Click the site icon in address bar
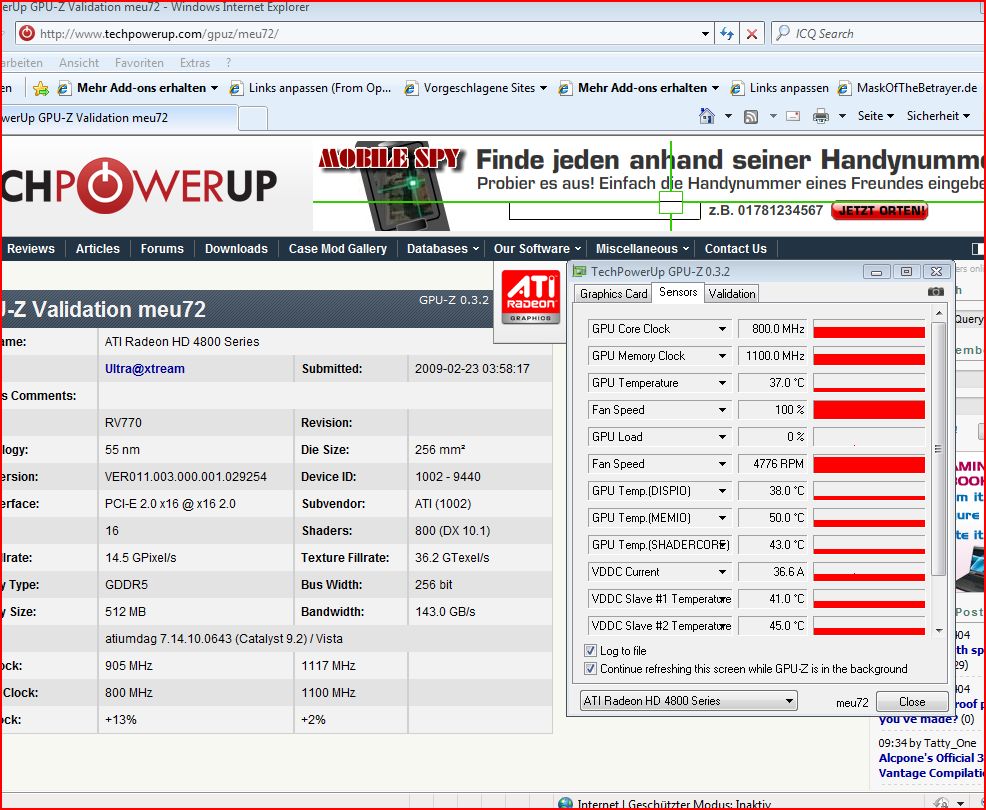The width and height of the screenshot is (986, 810). [x=26, y=33]
